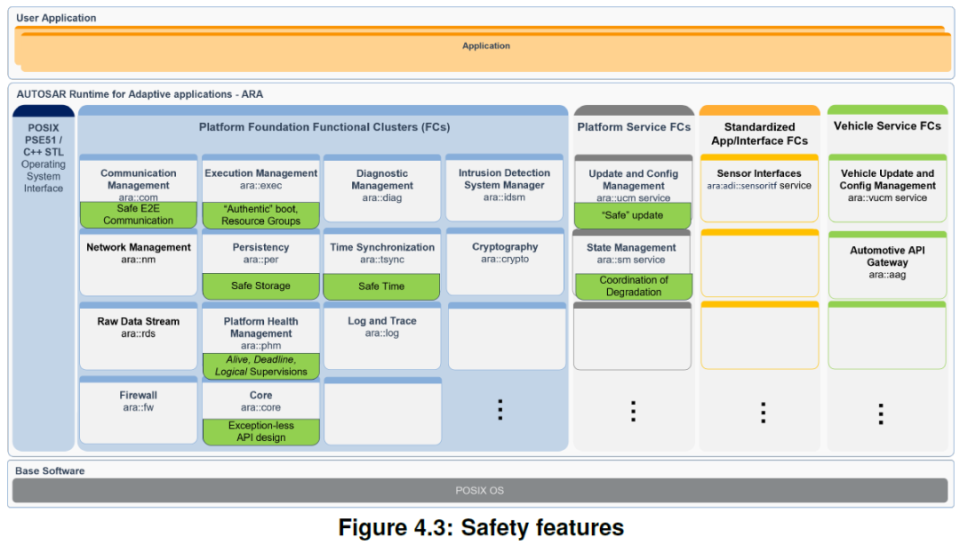Click the "Safe" update green label
This screenshot has width=960, height=546.
coord(632,215)
